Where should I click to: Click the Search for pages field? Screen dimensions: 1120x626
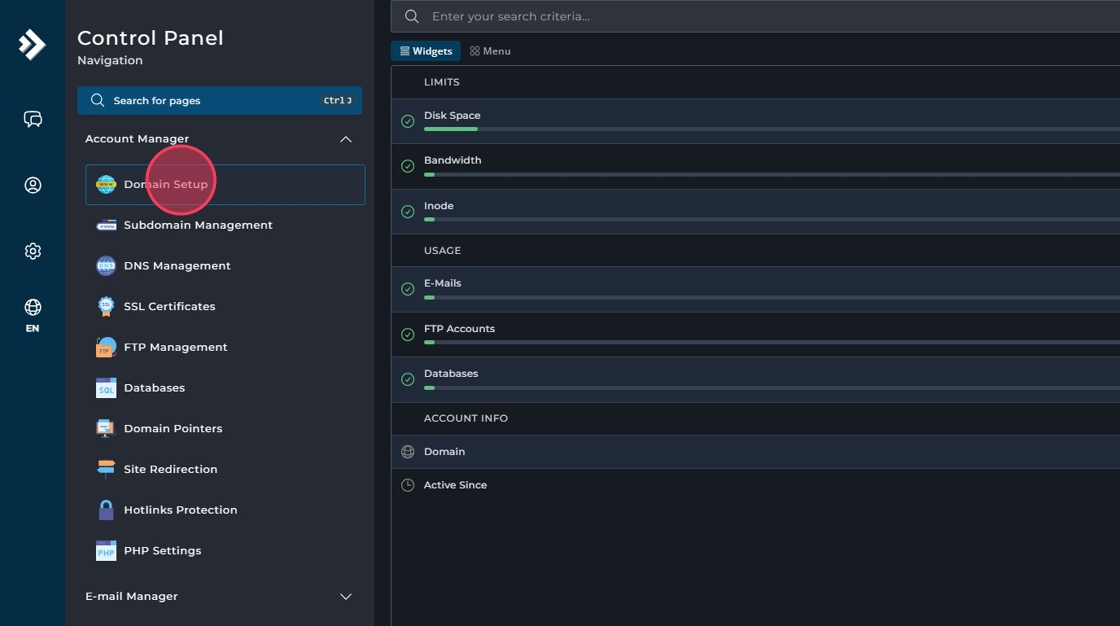pos(219,101)
